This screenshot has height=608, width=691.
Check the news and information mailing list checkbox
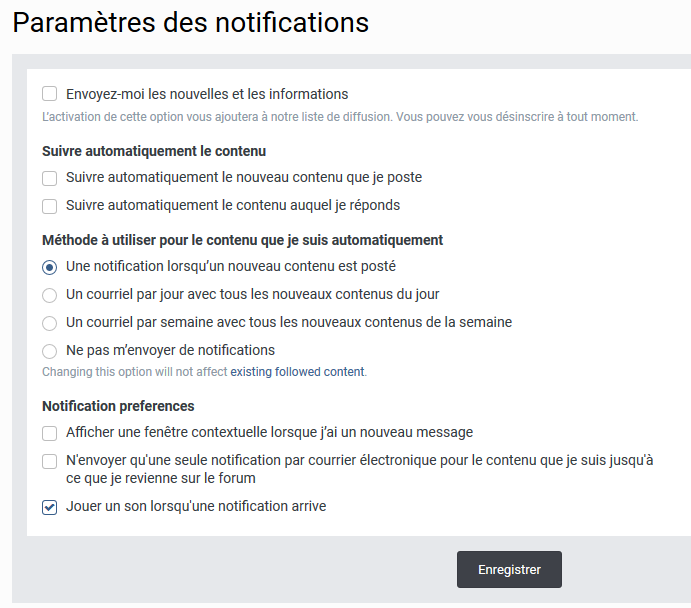click(50, 94)
